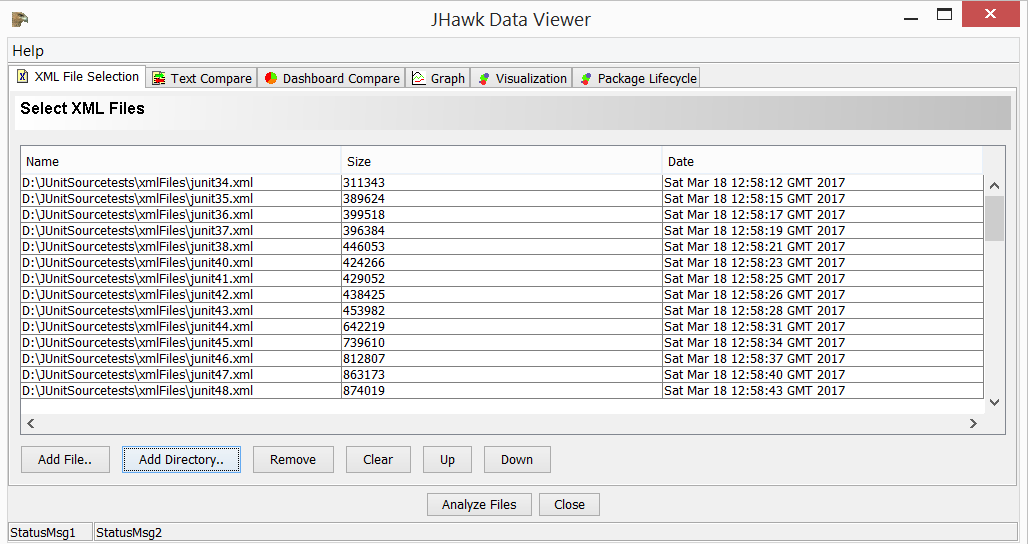This screenshot has height=544, width=1028.
Task: Click the Add File.. button
Action: point(65,459)
